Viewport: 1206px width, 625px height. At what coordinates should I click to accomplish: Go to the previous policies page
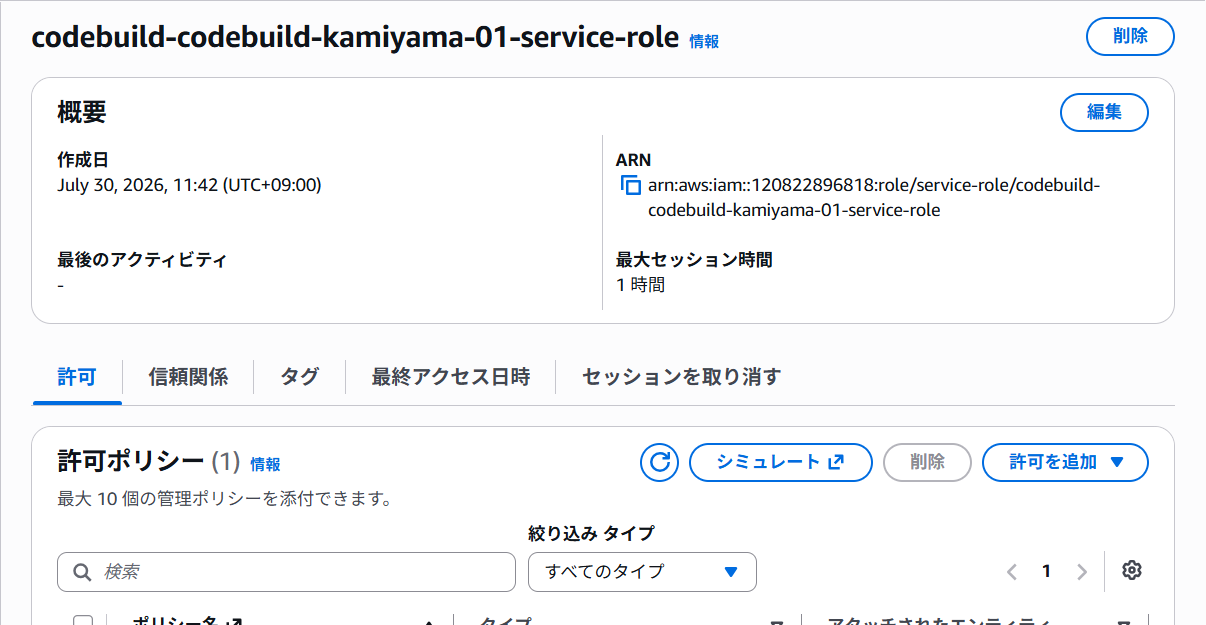(x=1011, y=572)
